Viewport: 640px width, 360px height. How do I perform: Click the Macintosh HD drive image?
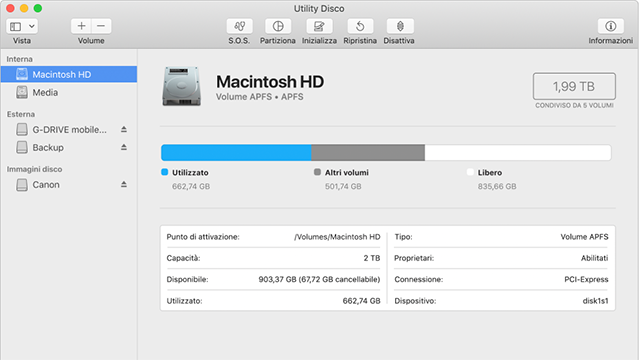[x=182, y=86]
